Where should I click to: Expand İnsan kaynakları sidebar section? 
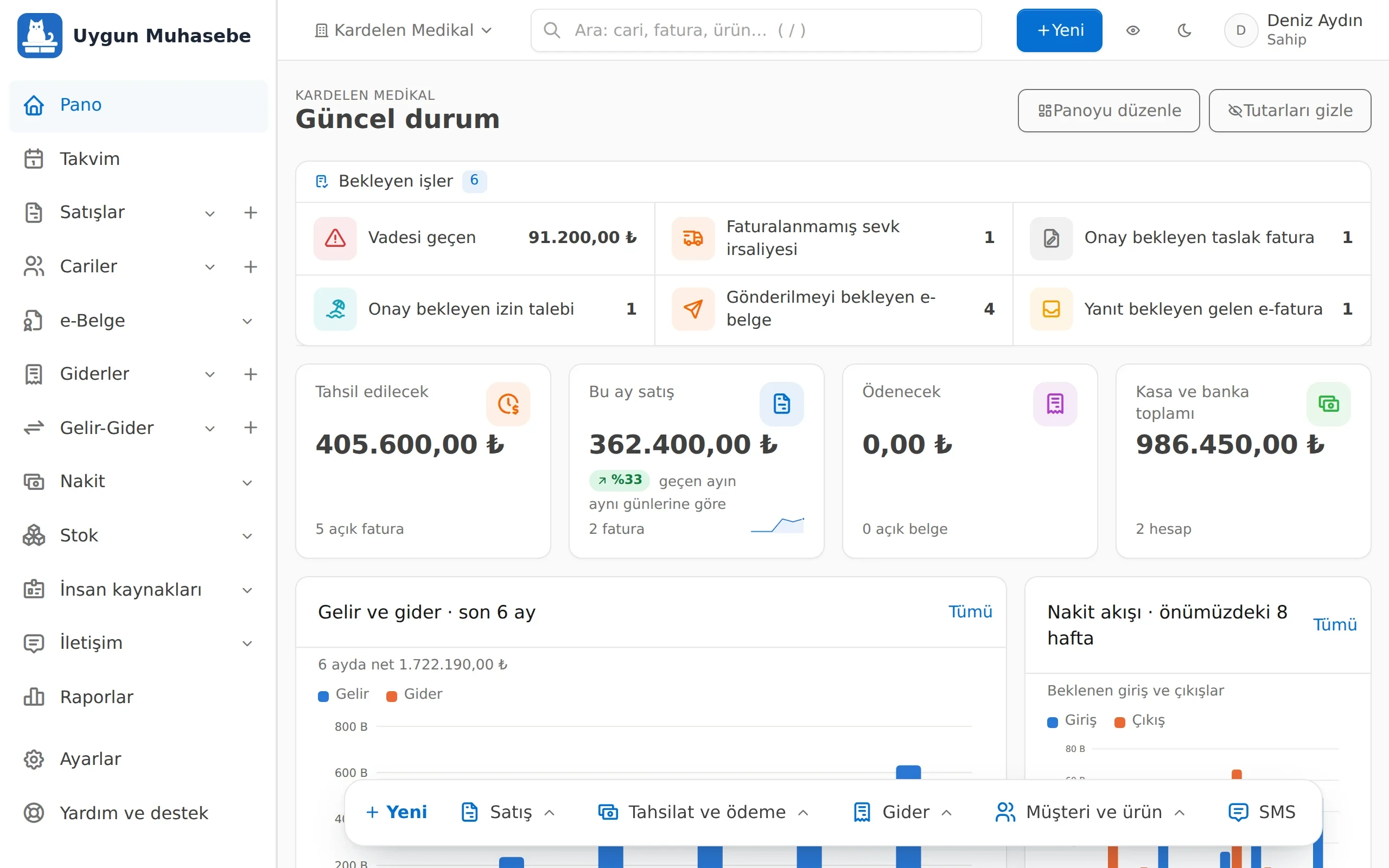pos(247,590)
